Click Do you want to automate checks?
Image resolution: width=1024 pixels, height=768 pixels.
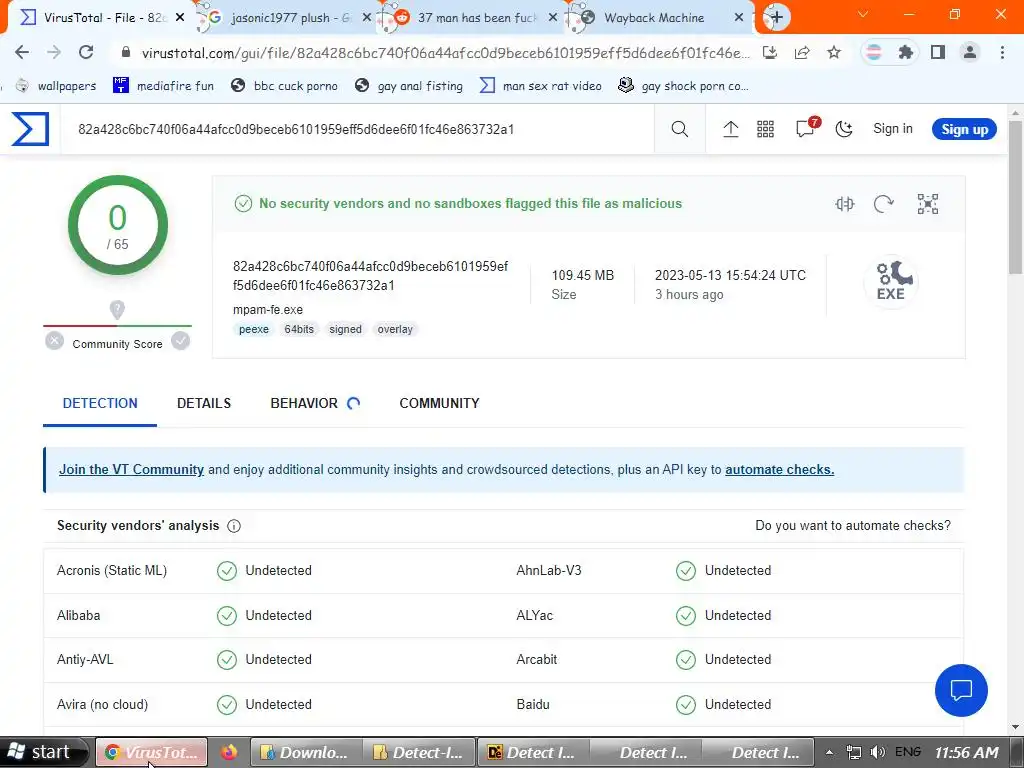(853, 526)
